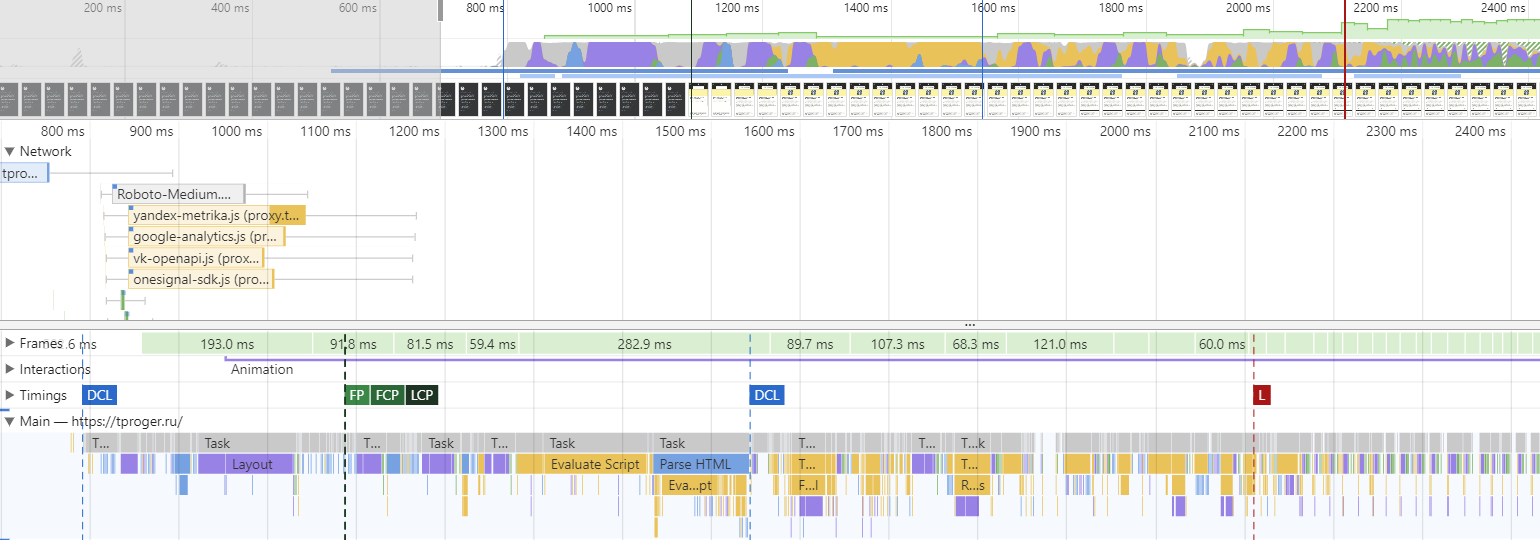1540x540 pixels.
Task: Expand the Interactions track
Action: (10, 369)
